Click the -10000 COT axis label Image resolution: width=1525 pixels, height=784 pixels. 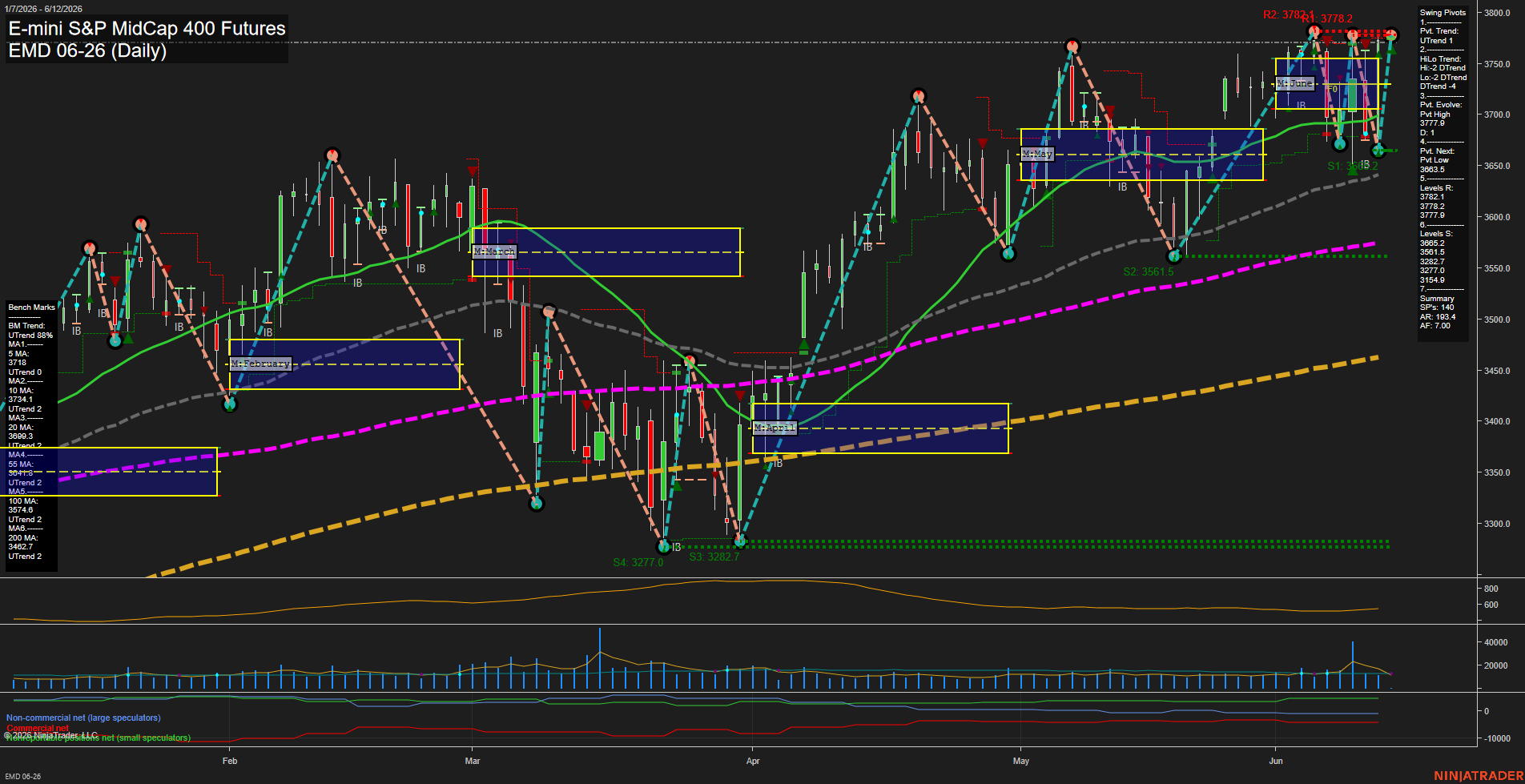1497,738
